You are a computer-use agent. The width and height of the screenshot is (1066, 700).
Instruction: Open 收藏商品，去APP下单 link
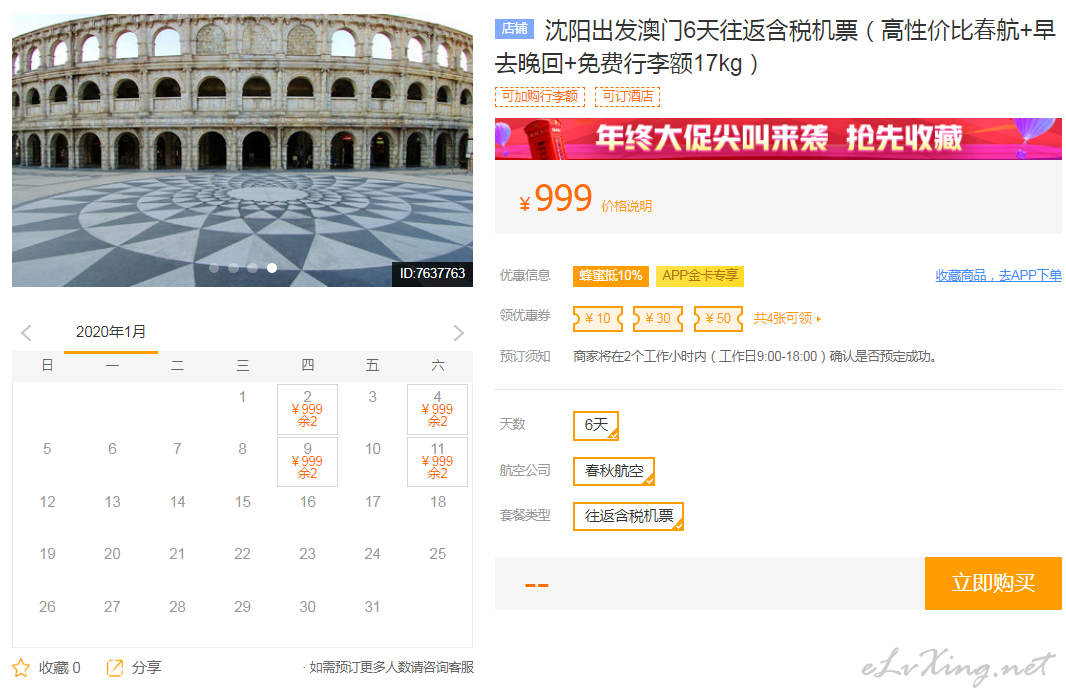[x=998, y=275]
